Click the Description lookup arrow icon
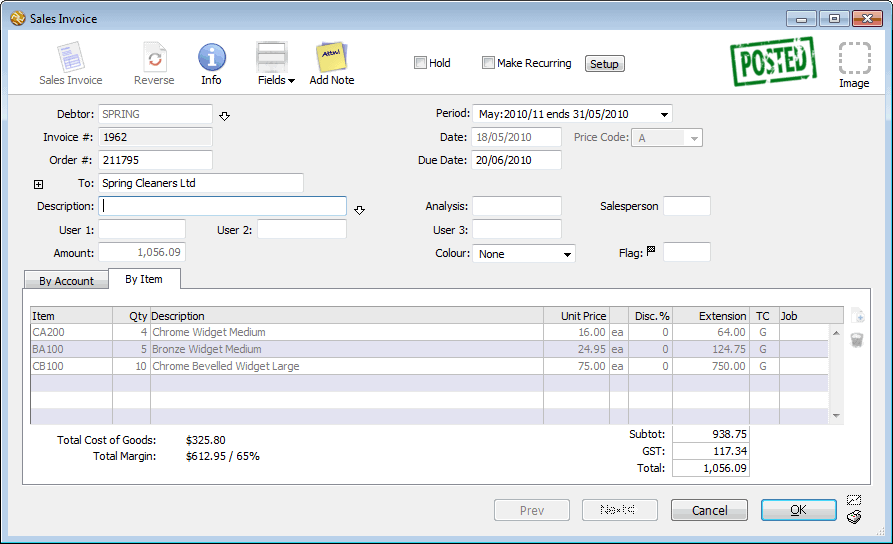 [359, 210]
